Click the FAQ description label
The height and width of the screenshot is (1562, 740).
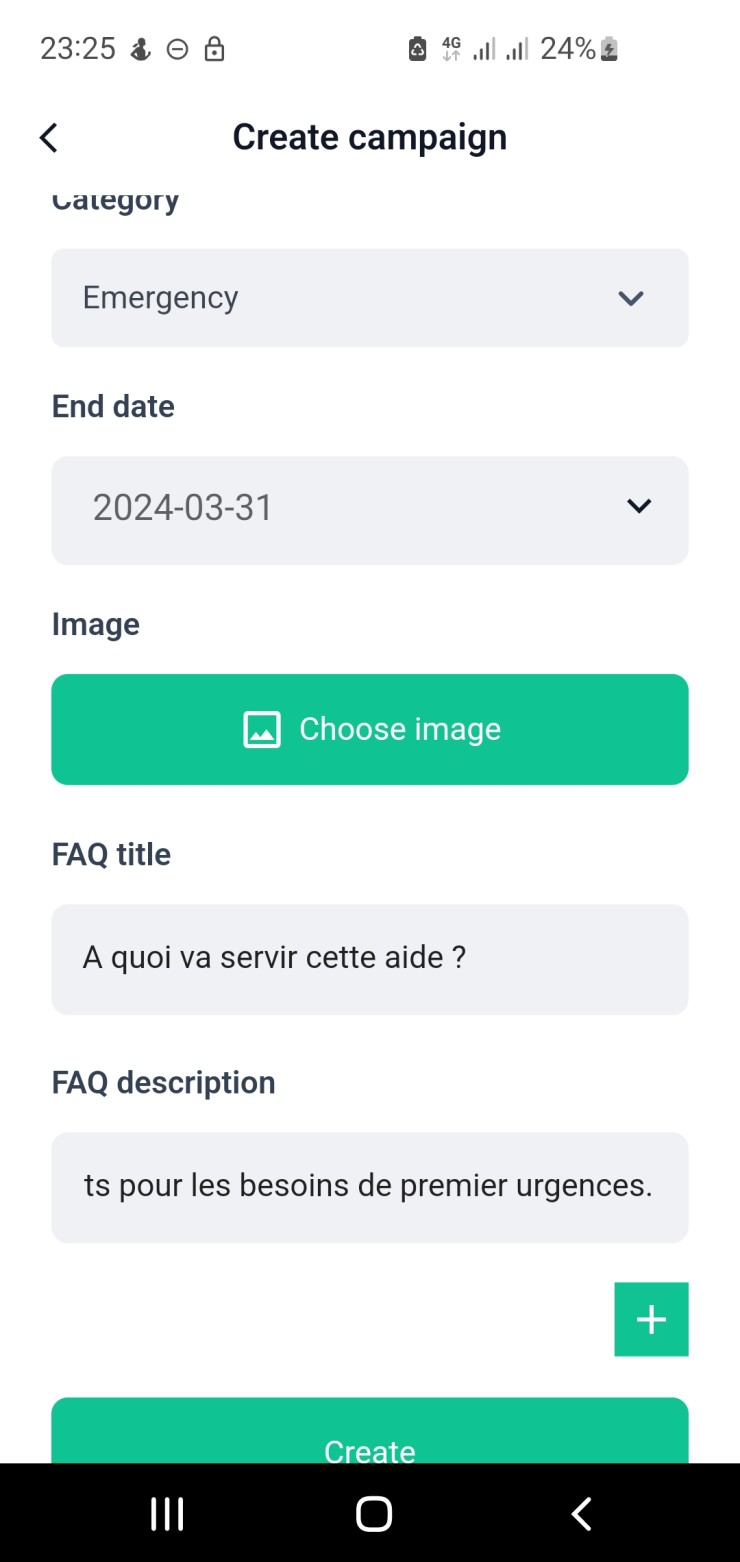[x=163, y=1083]
